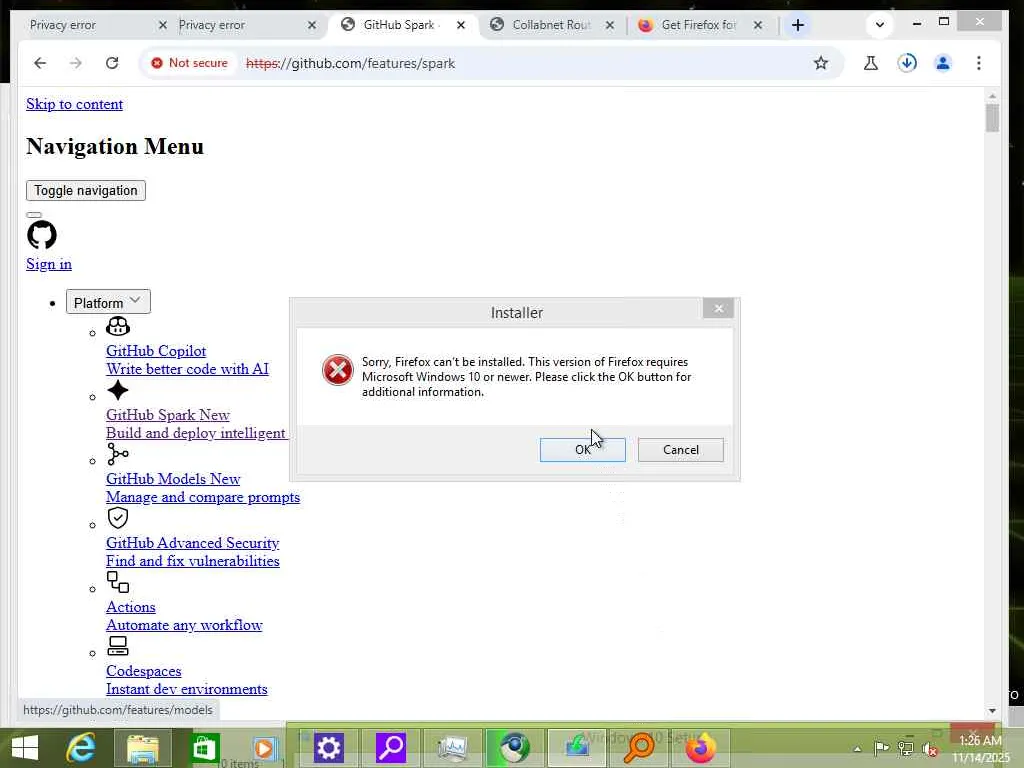This screenshot has height=768, width=1024.
Task: Switch to the second Privacy error tab
Action: [x=242, y=25]
